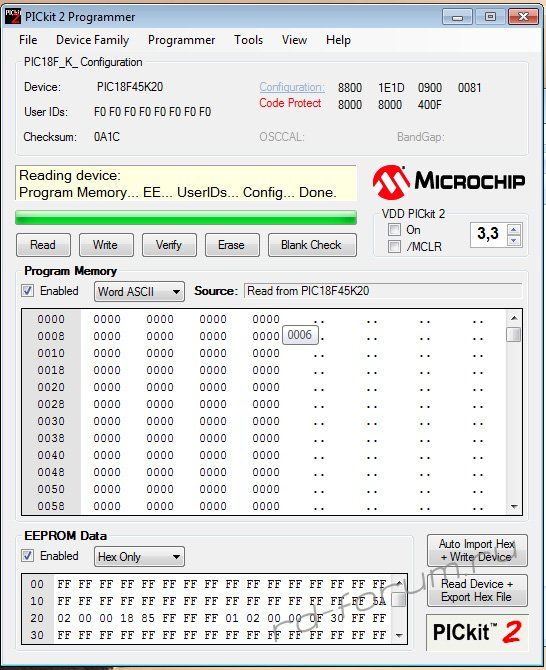
Task: Click the Microchip logo
Action: 449,182
